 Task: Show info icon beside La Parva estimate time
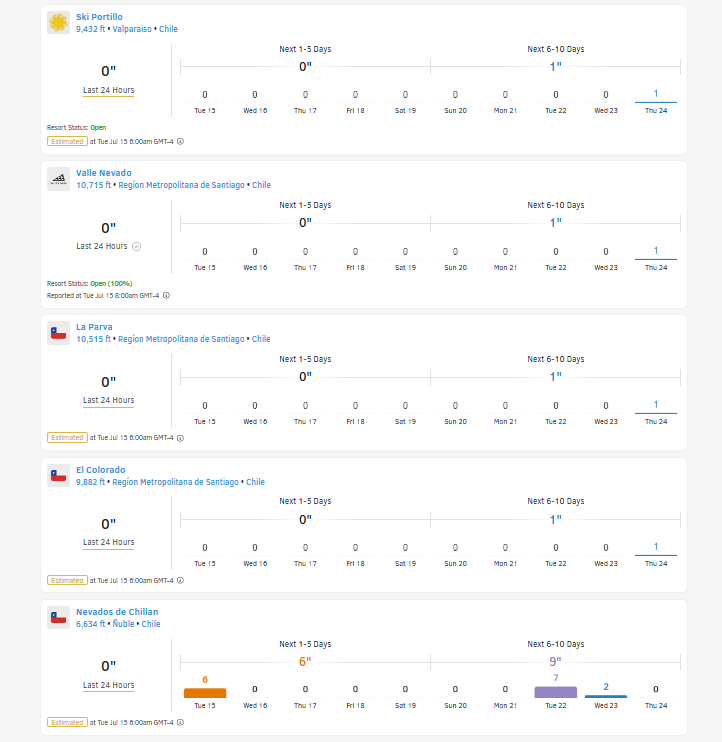(x=180, y=438)
